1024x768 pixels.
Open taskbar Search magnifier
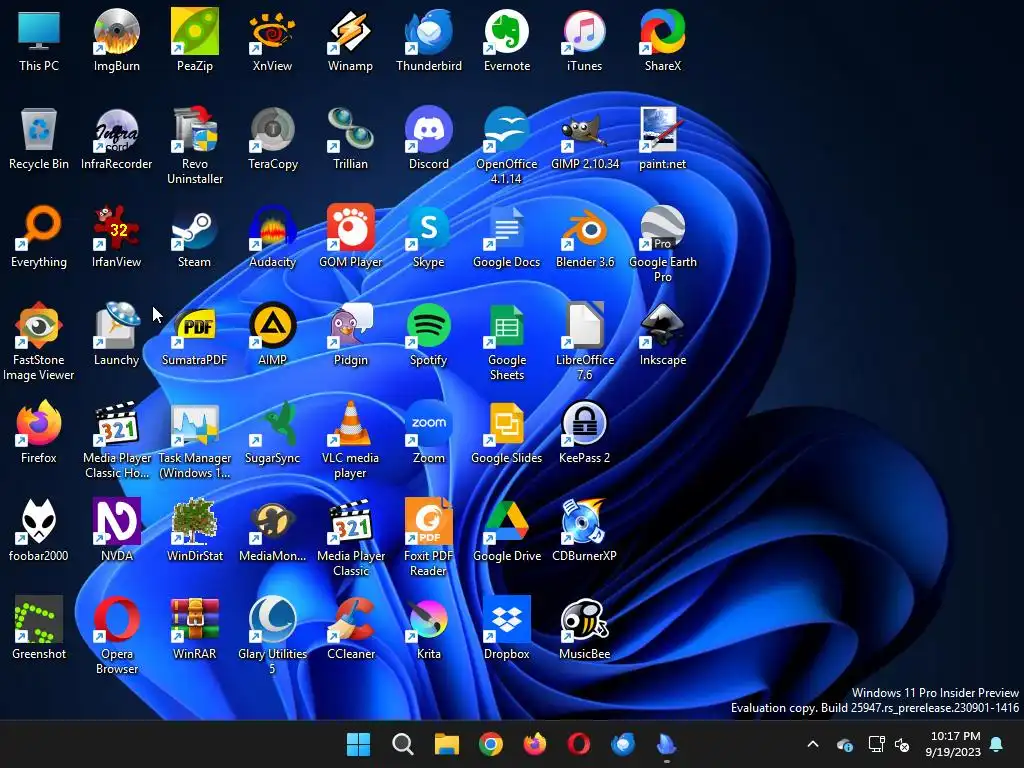click(402, 744)
